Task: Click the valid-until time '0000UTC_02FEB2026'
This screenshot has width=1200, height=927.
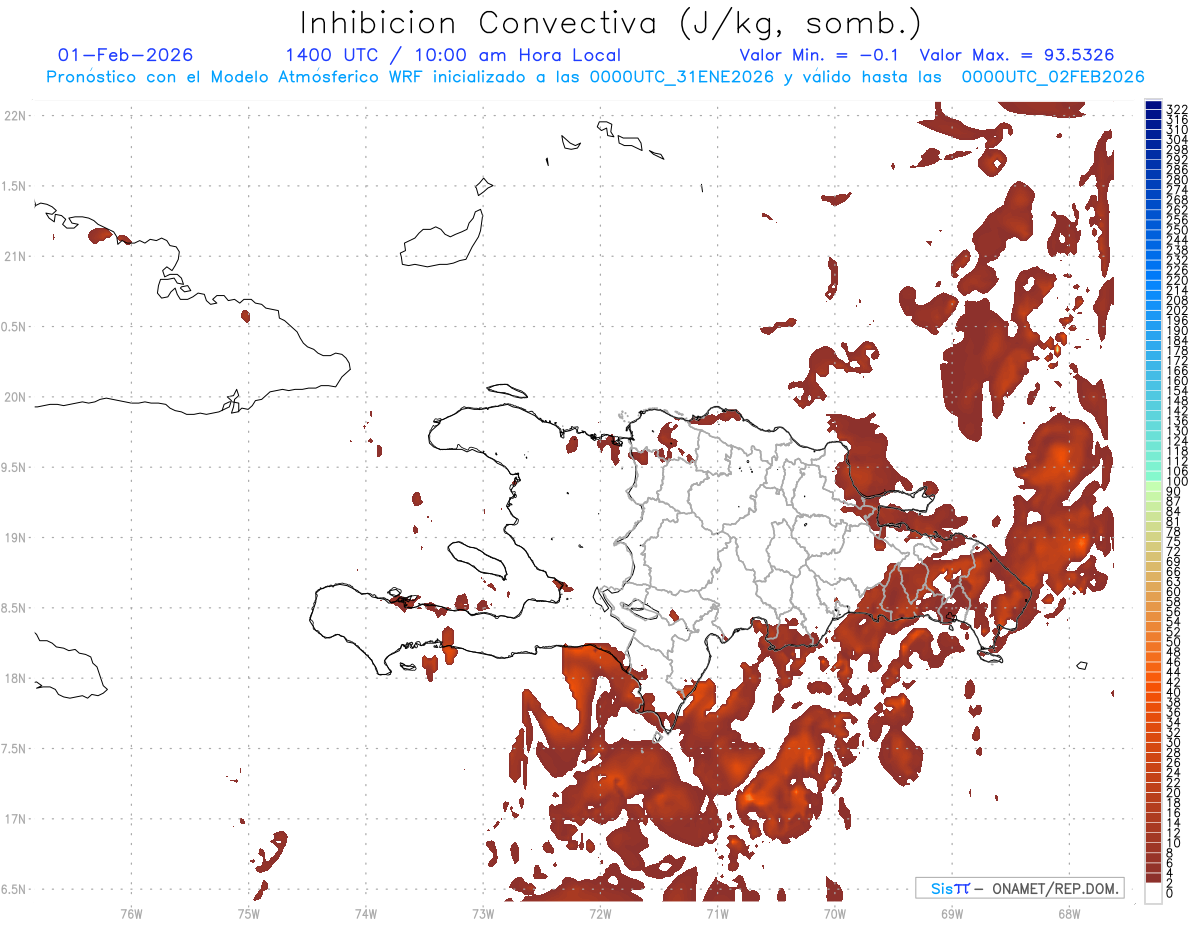Action: [x=1053, y=77]
